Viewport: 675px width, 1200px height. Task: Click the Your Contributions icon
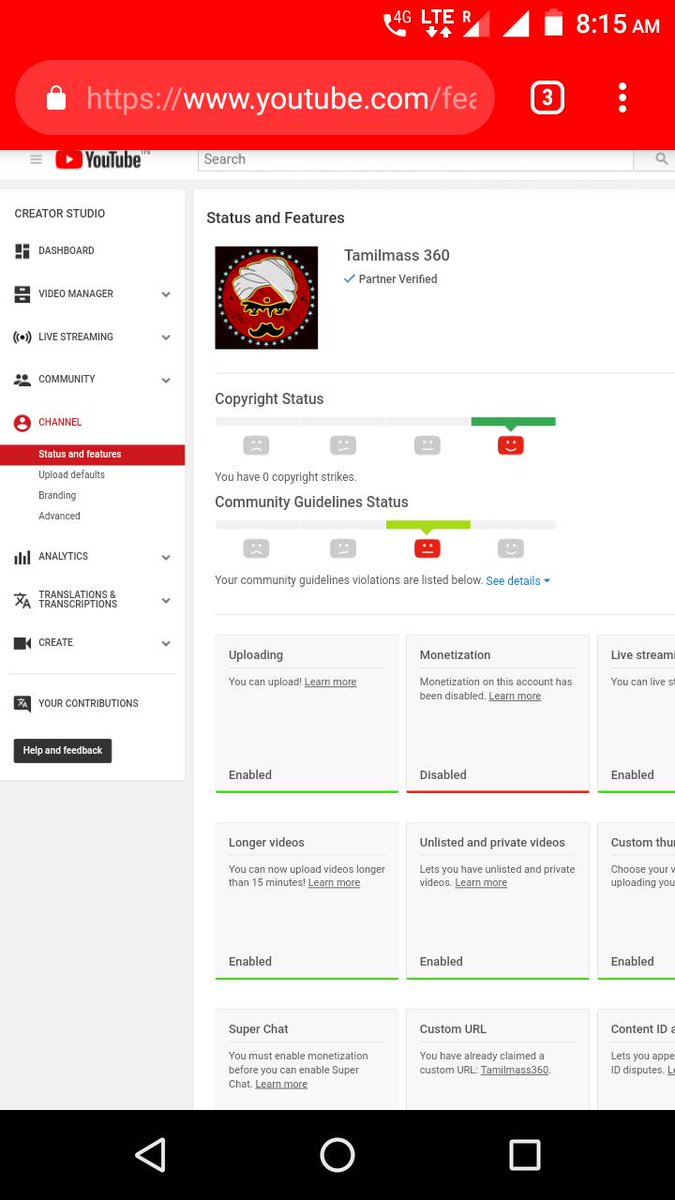click(22, 704)
